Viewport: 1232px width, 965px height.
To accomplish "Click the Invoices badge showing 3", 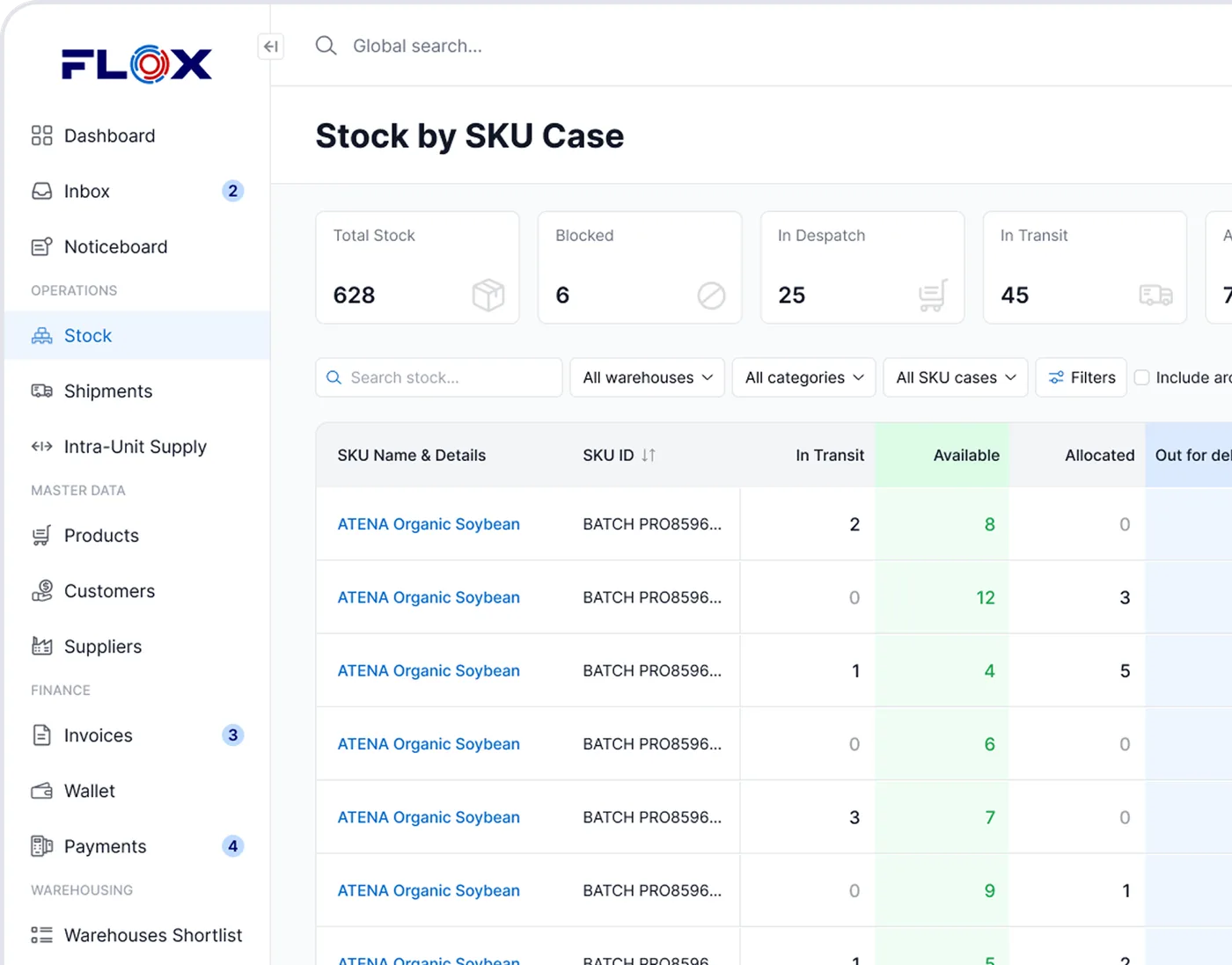I will [232, 735].
